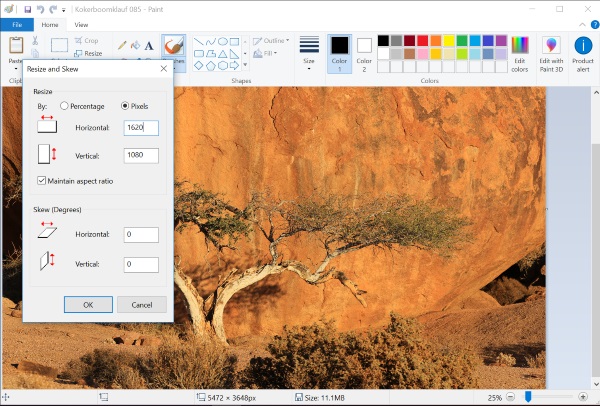600x406 pixels.
Task: Select the Text tool
Action: coord(149,46)
